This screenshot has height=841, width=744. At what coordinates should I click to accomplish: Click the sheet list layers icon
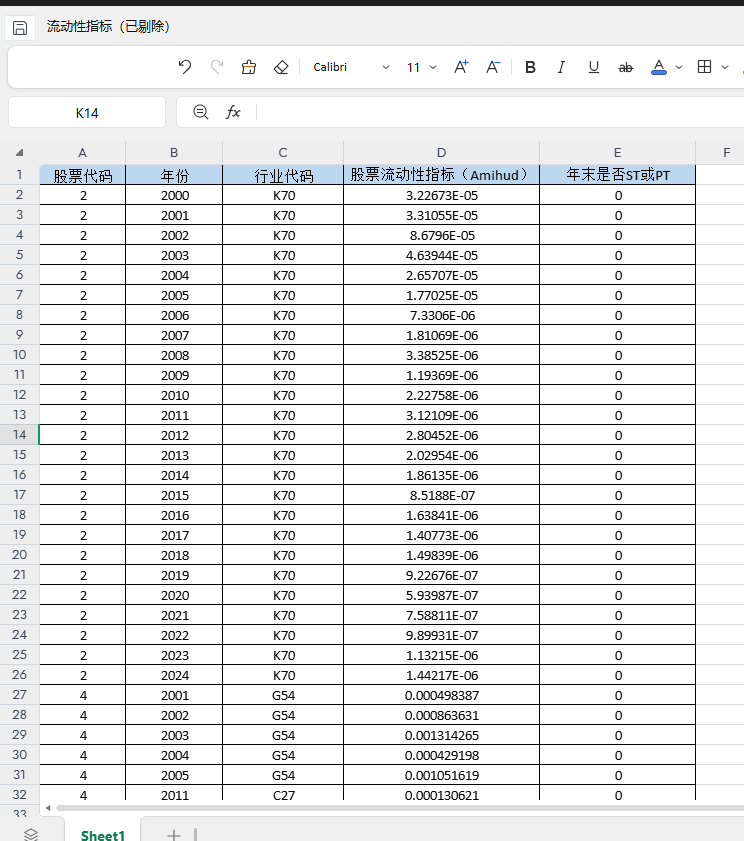(x=31, y=835)
